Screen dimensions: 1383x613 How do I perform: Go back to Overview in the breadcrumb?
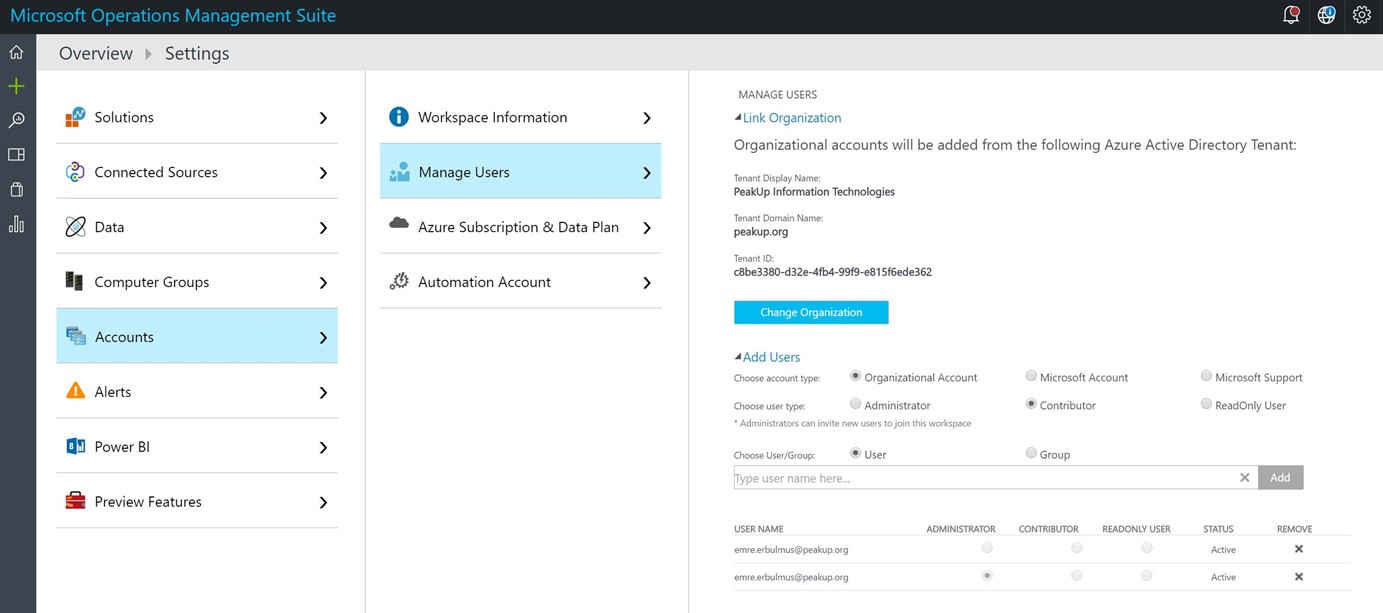[96, 53]
